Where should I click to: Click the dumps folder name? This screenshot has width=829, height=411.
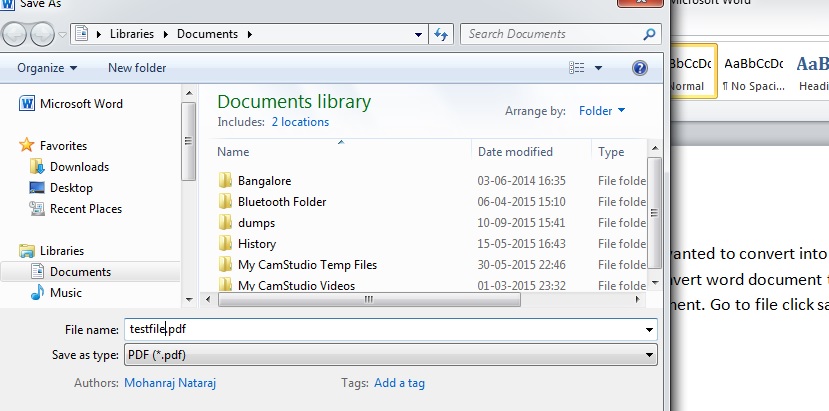point(256,223)
